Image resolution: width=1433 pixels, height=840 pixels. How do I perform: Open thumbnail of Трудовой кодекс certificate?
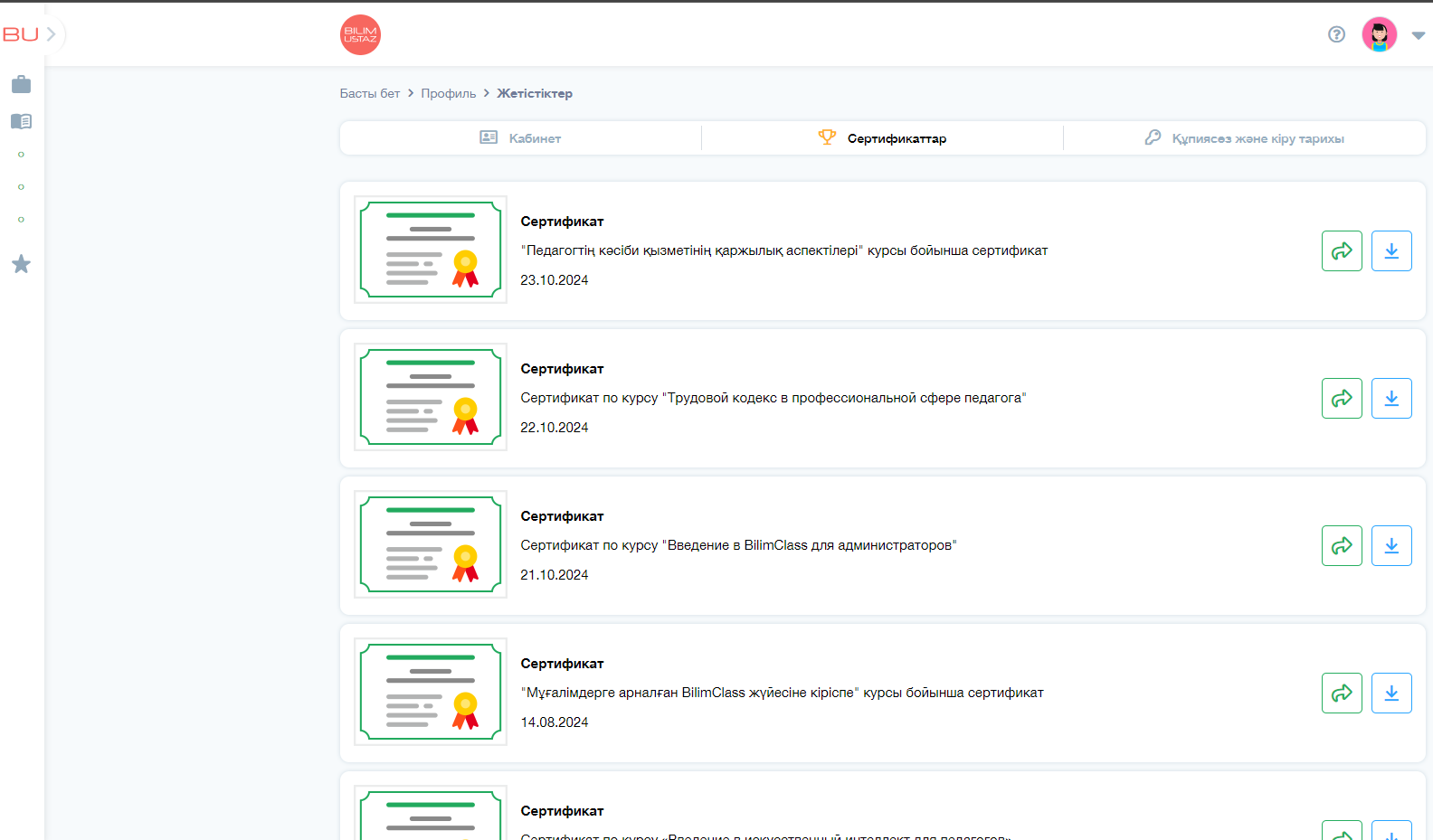pyautogui.click(x=431, y=397)
